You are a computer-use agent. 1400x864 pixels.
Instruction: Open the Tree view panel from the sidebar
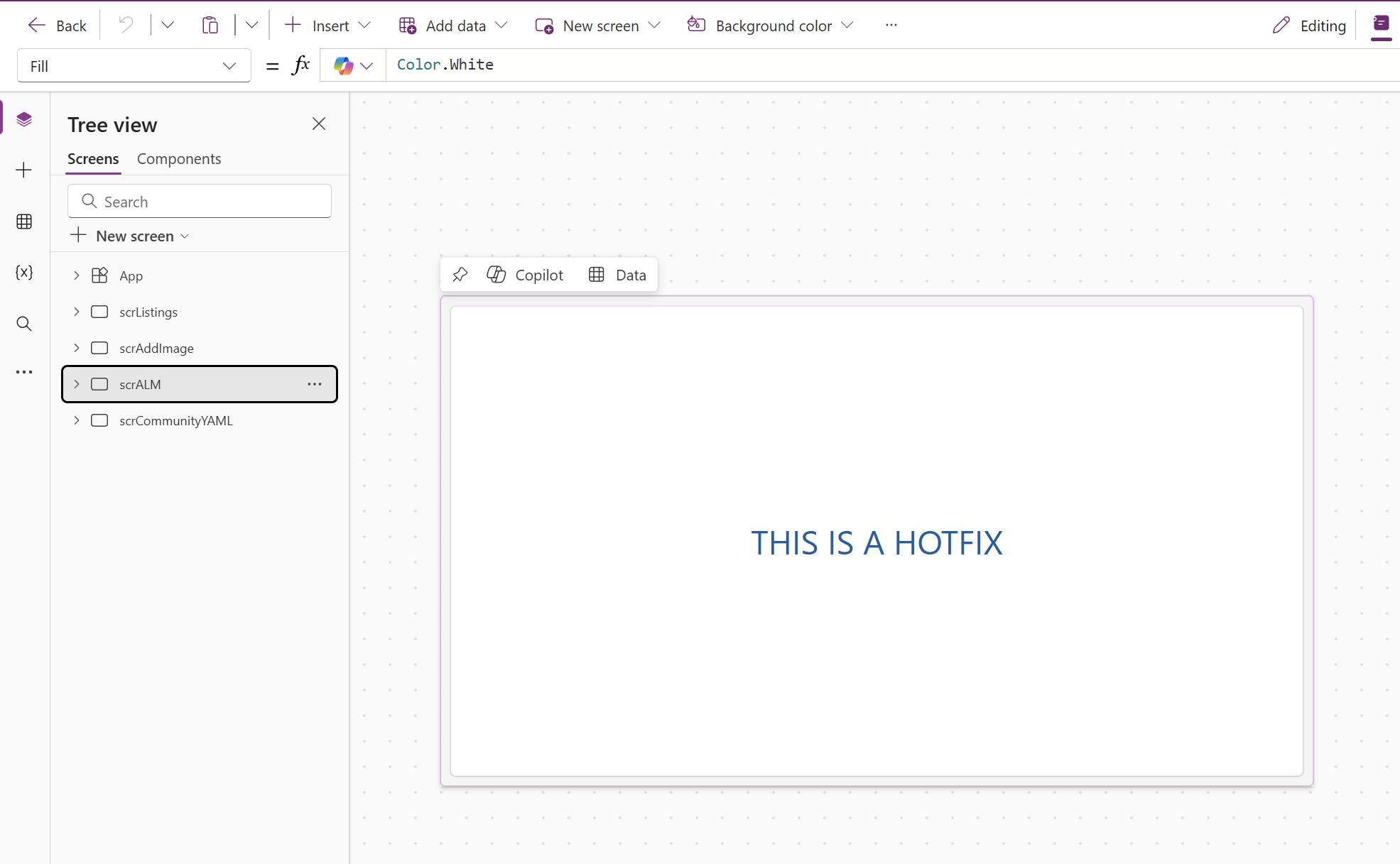click(x=24, y=119)
